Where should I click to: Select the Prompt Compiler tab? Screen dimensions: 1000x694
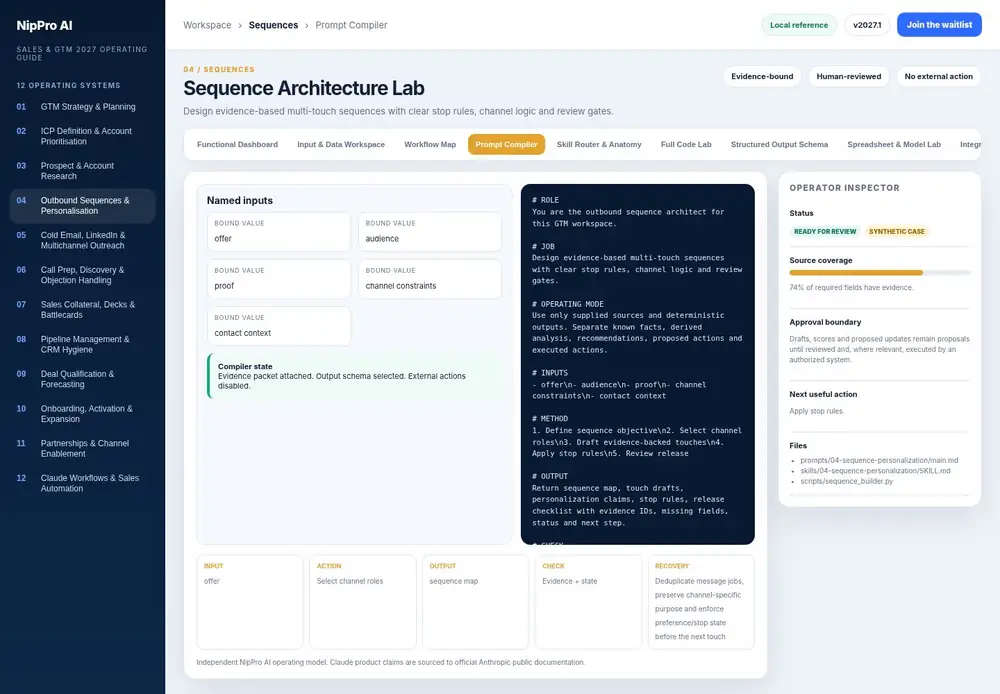(x=506, y=144)
